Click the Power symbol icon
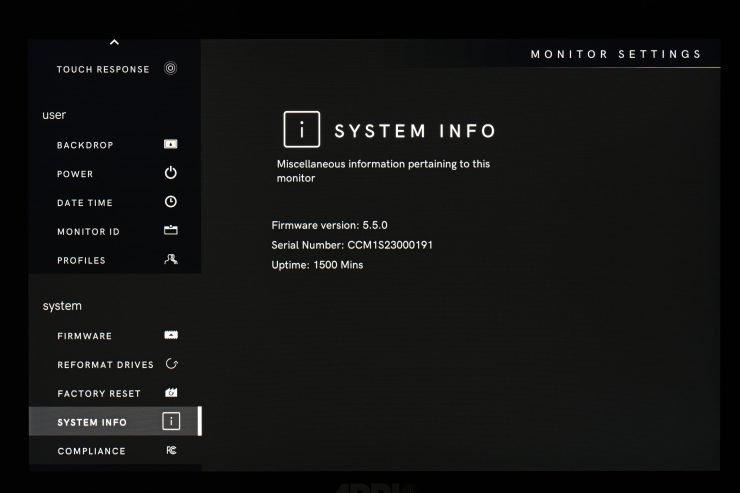The height and width of the screenshot is (493, 740). [170, 173]
